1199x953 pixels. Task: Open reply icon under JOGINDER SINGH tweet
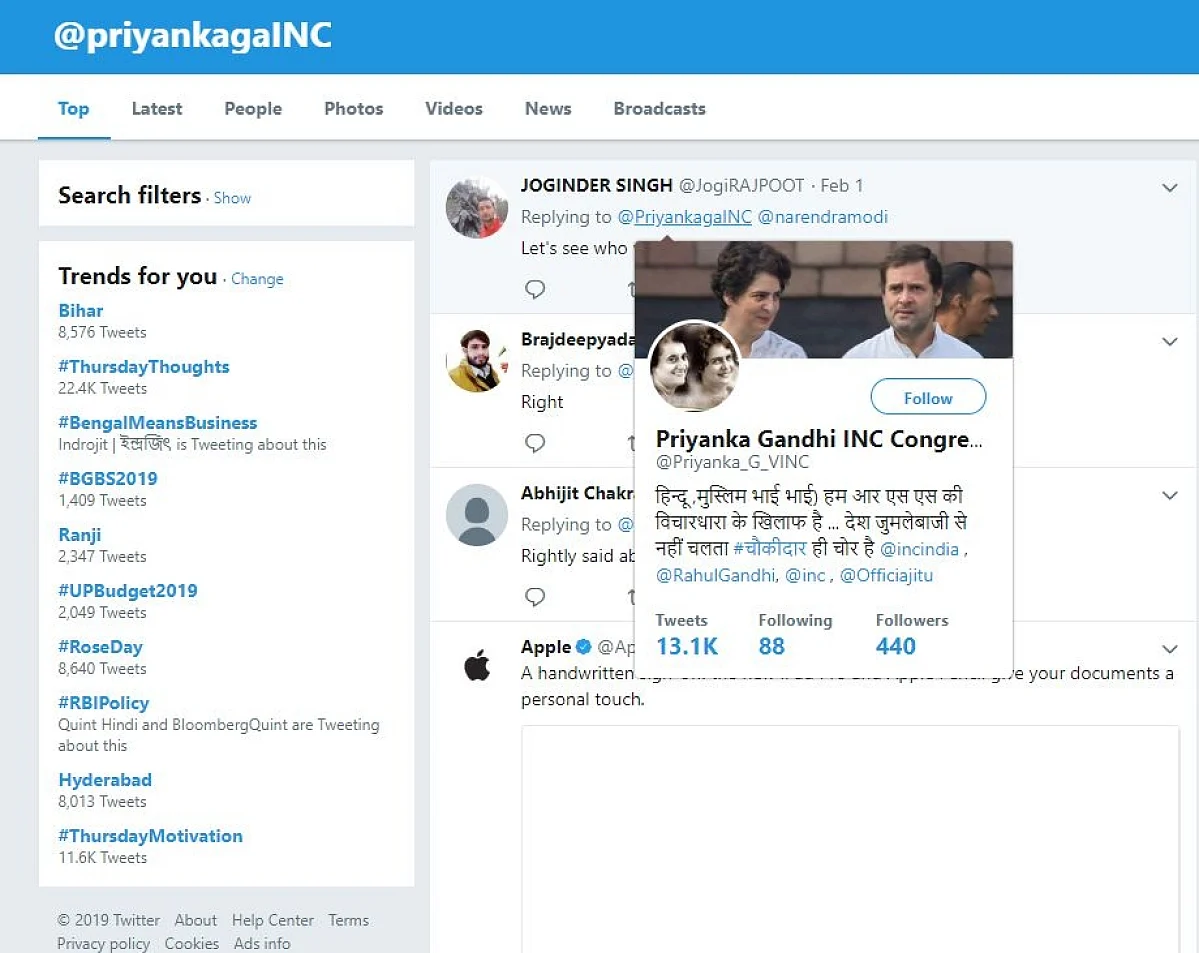coord(535,289)
